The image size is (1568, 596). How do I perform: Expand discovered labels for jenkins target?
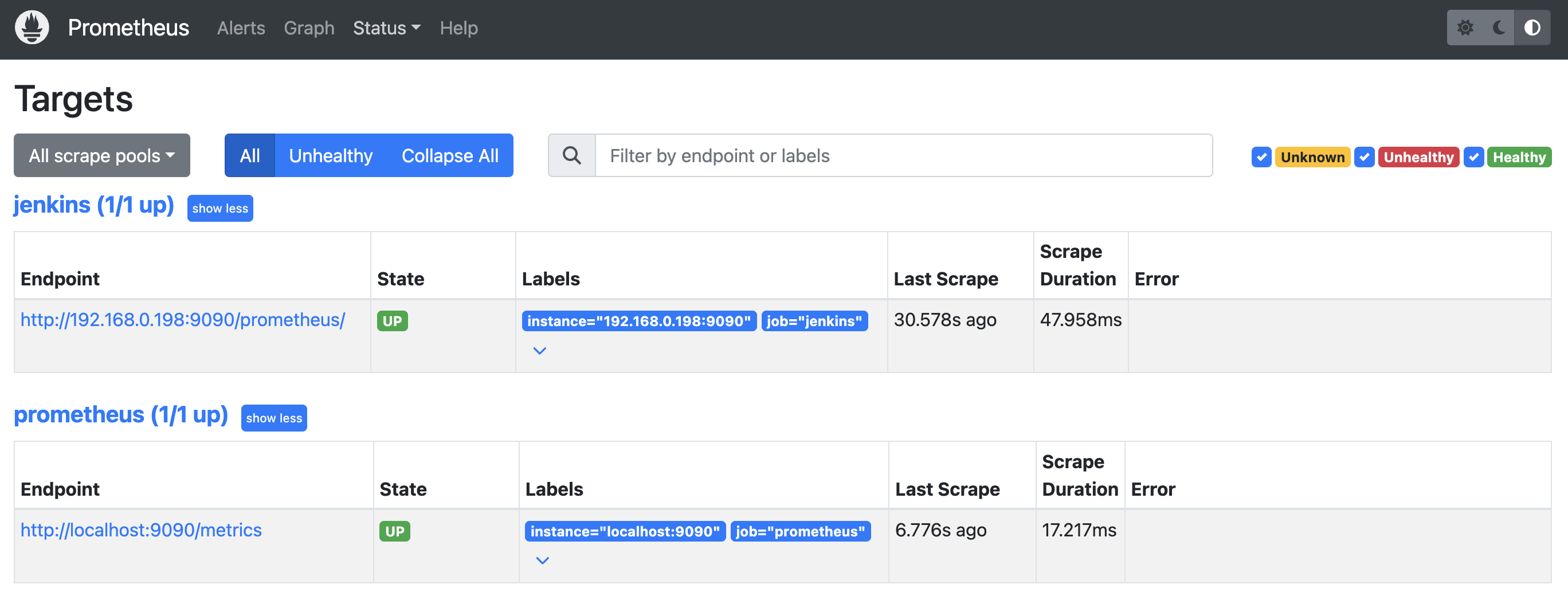click(539, 351)
